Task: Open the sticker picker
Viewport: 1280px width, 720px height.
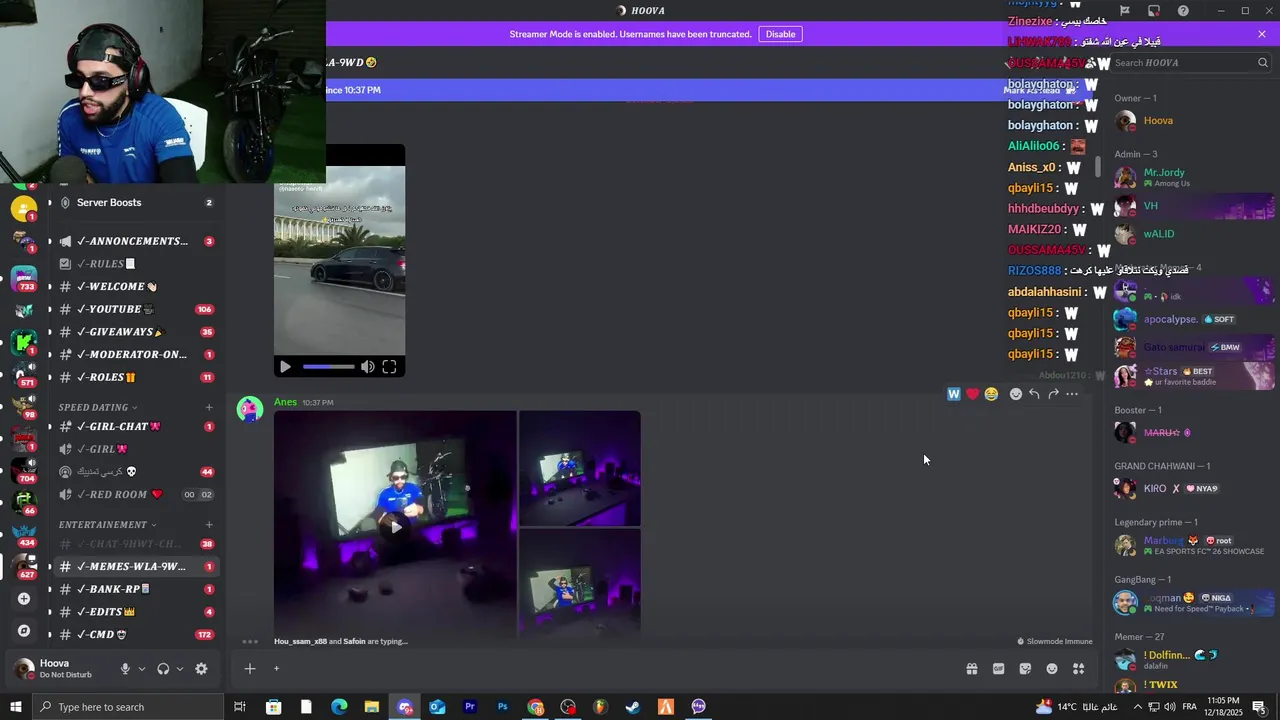Action: point(1025,669)
